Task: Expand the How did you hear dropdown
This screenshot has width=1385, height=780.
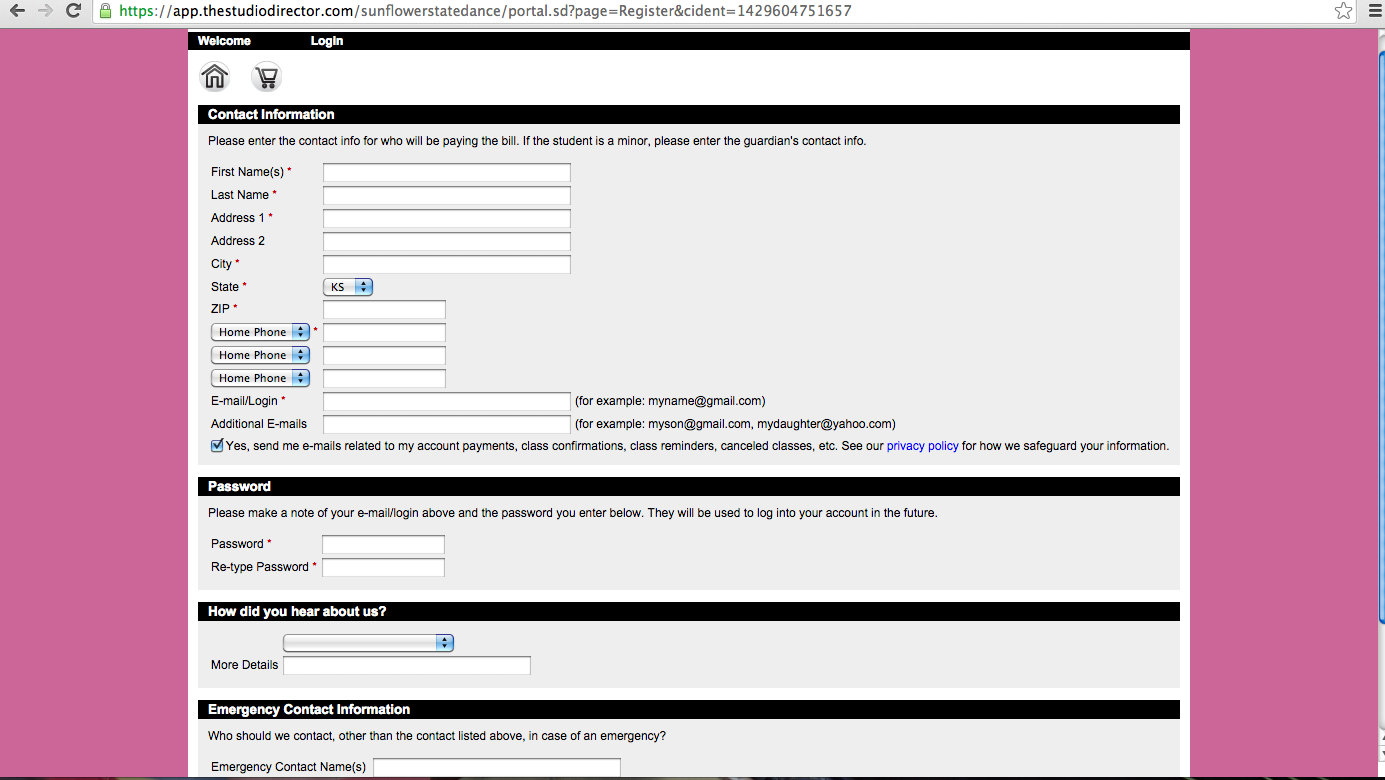Action: point(368,643)
